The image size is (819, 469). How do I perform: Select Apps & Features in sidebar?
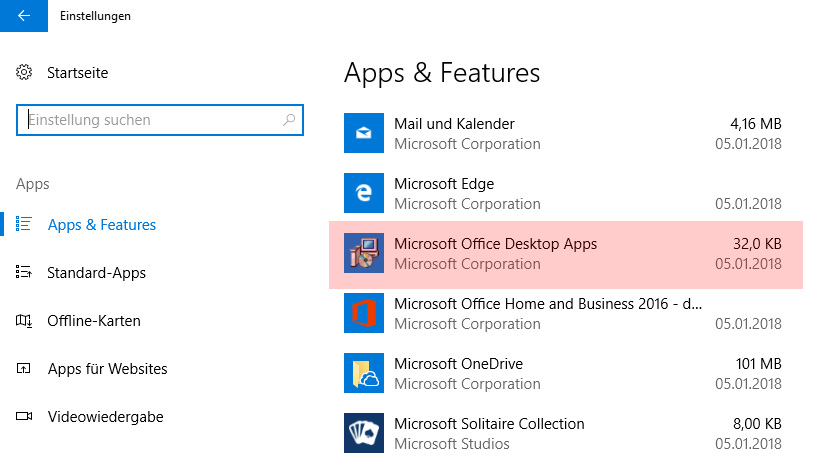(101, 225)
